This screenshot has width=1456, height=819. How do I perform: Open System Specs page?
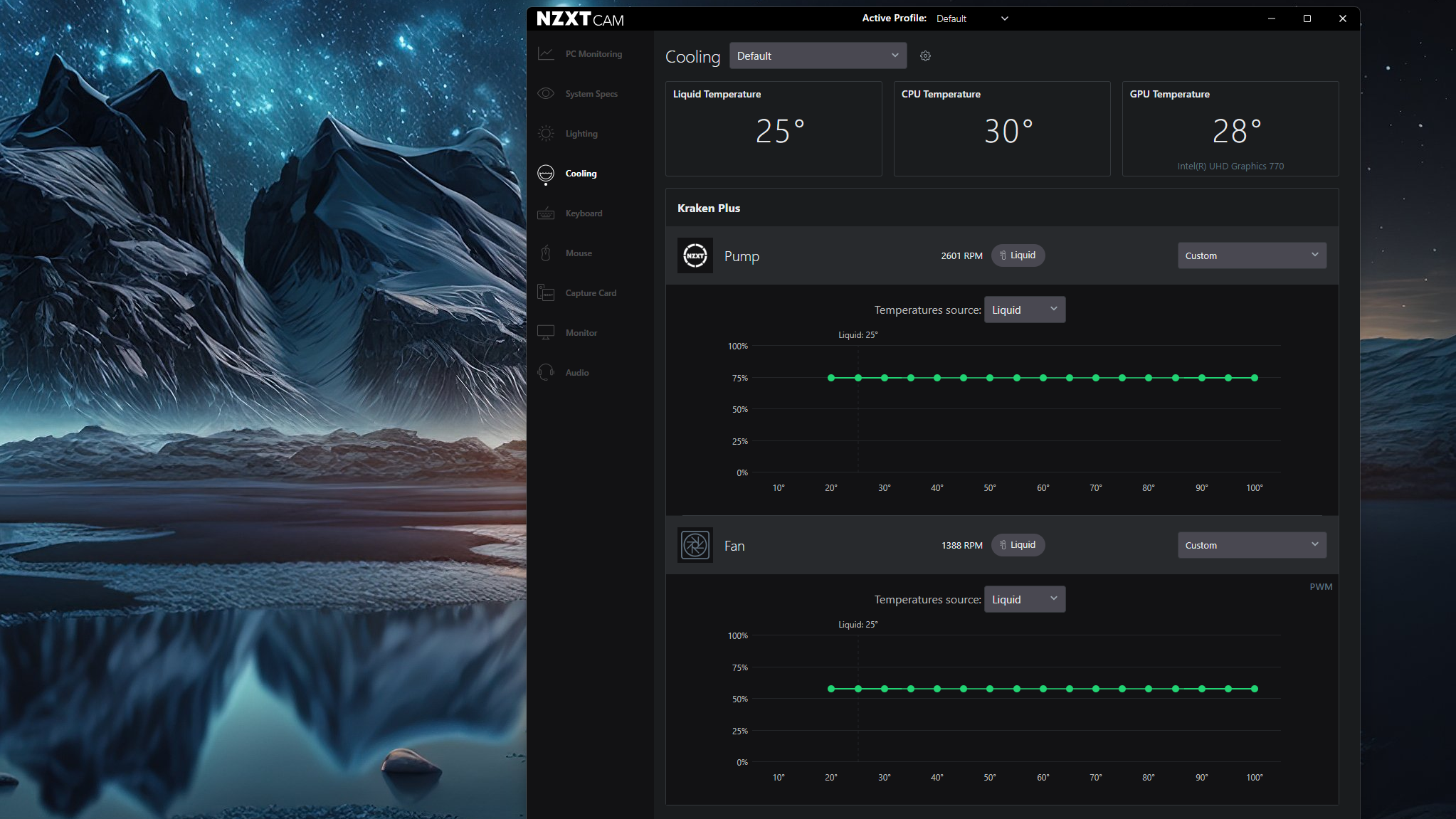(591, 94)
